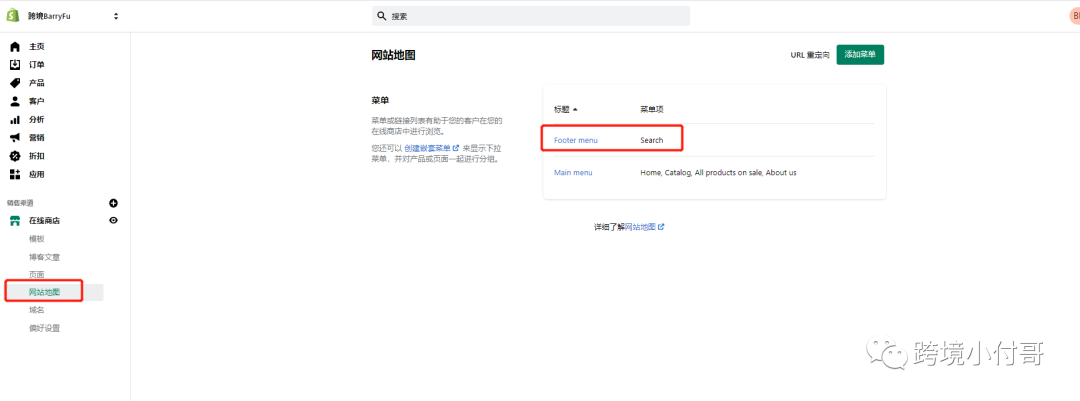Open the 域名 domains sub-item
The height and width of the screenshot is (401, 1080).
coord(37,310)
